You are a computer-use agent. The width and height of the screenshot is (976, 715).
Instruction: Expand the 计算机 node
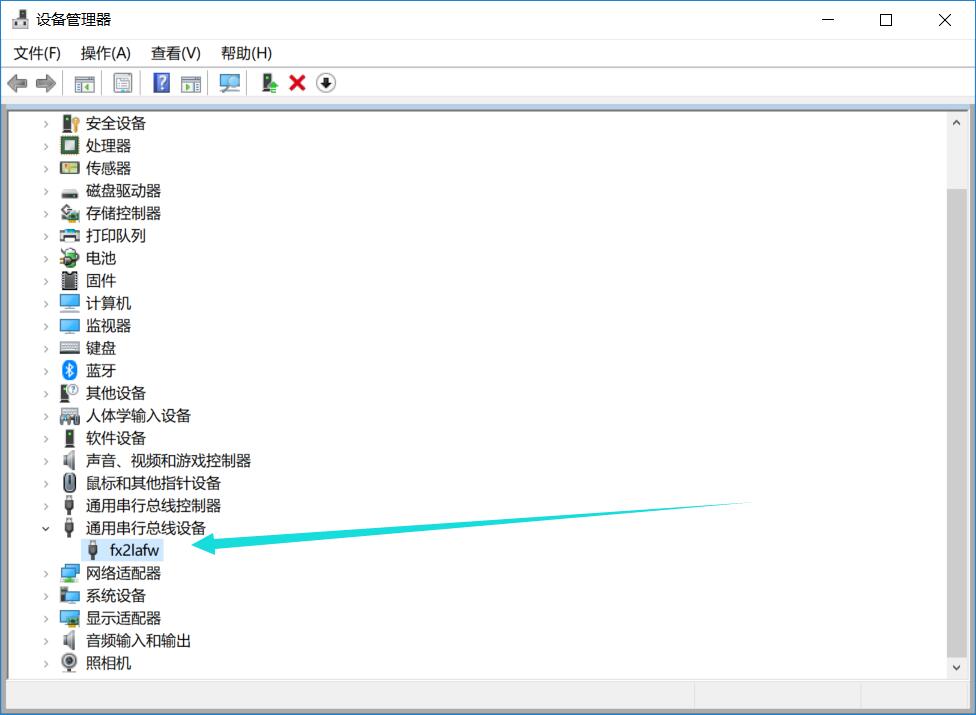(x=45, y=304)
